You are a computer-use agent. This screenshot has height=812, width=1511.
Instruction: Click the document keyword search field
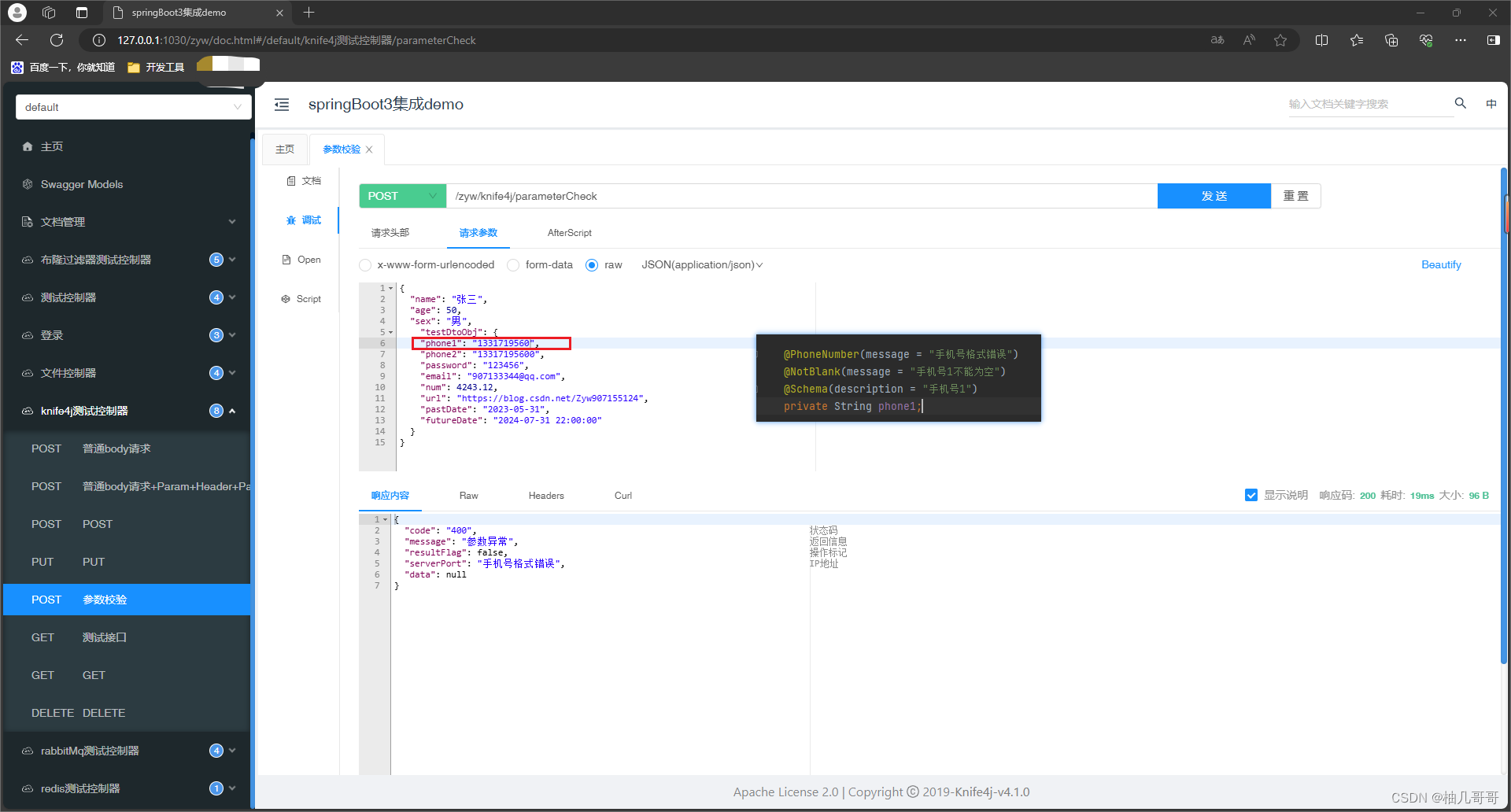coord(1368,104)
